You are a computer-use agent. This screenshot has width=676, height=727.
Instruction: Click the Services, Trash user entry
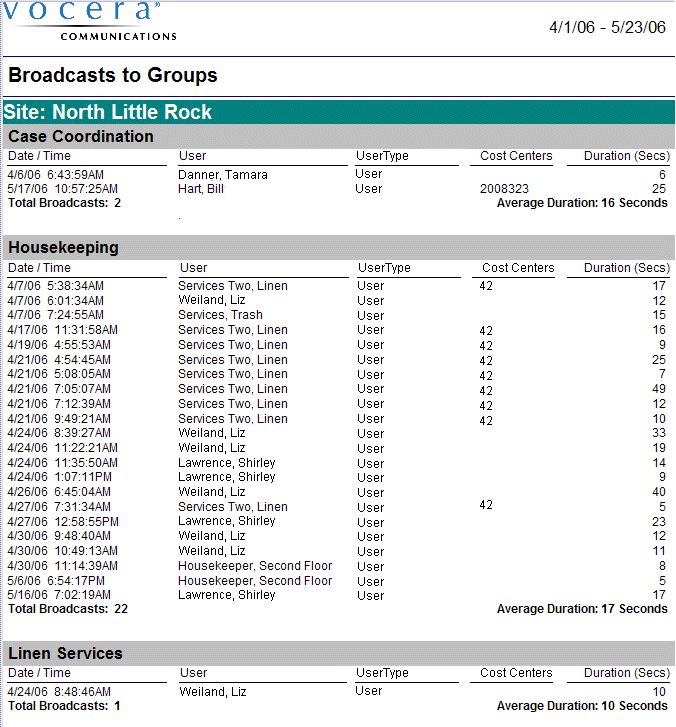tap(220, 315)
